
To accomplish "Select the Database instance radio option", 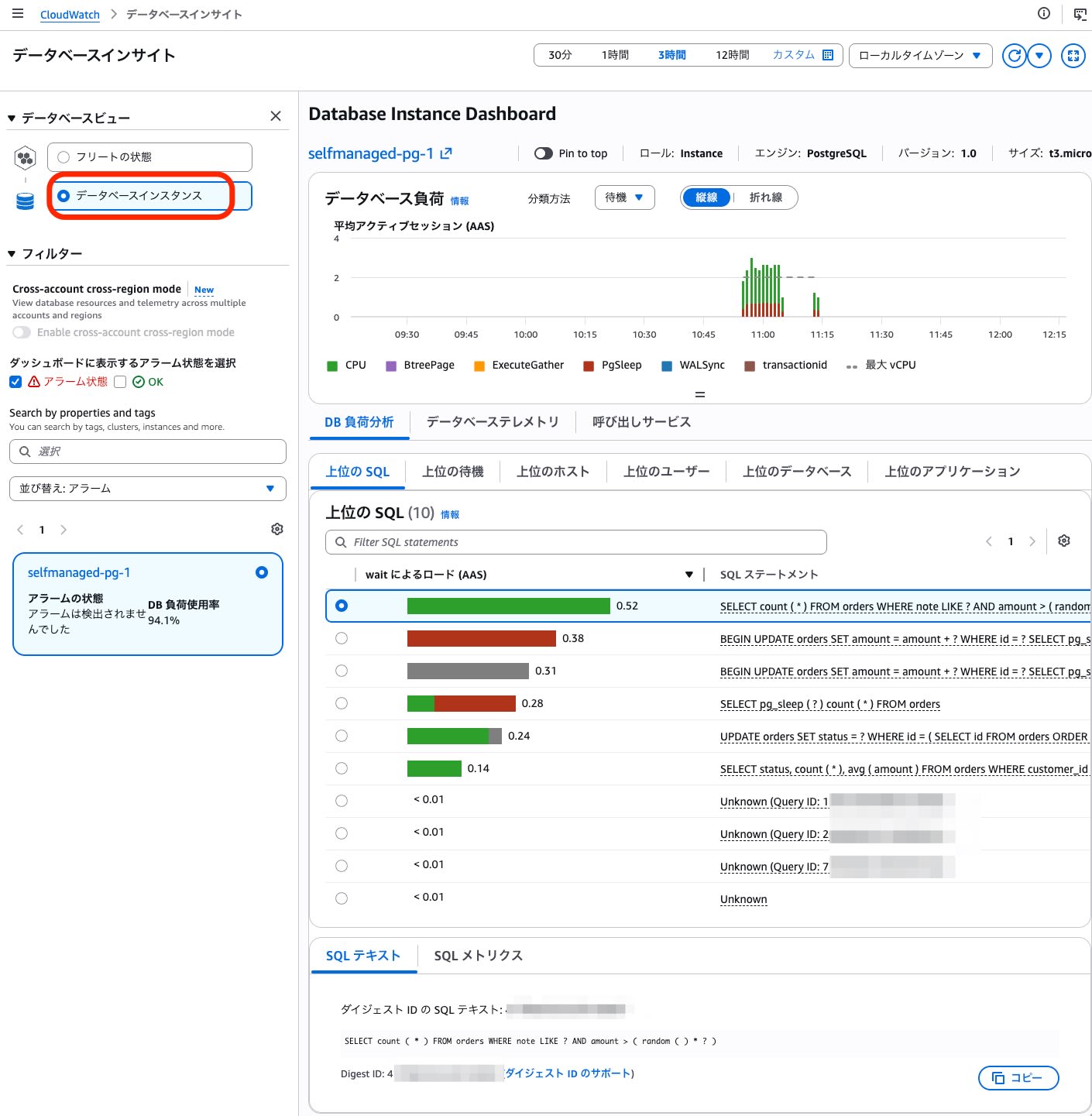I will coord(64,196).
